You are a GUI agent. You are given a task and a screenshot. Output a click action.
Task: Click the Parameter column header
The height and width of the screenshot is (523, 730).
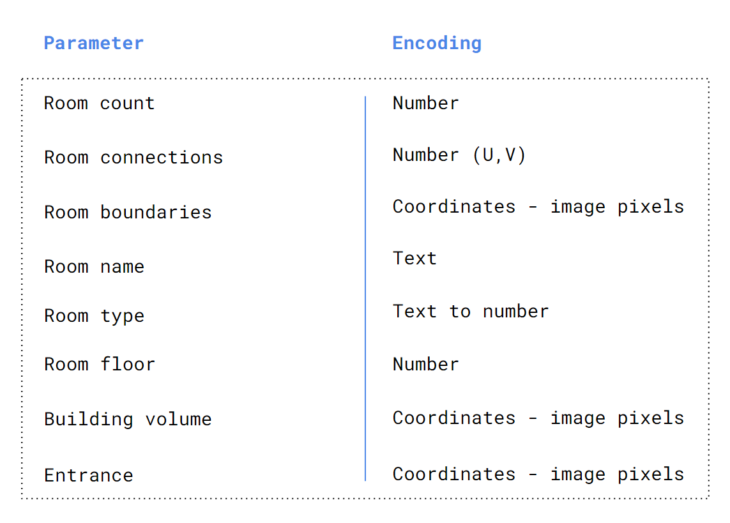pos(94,43)
